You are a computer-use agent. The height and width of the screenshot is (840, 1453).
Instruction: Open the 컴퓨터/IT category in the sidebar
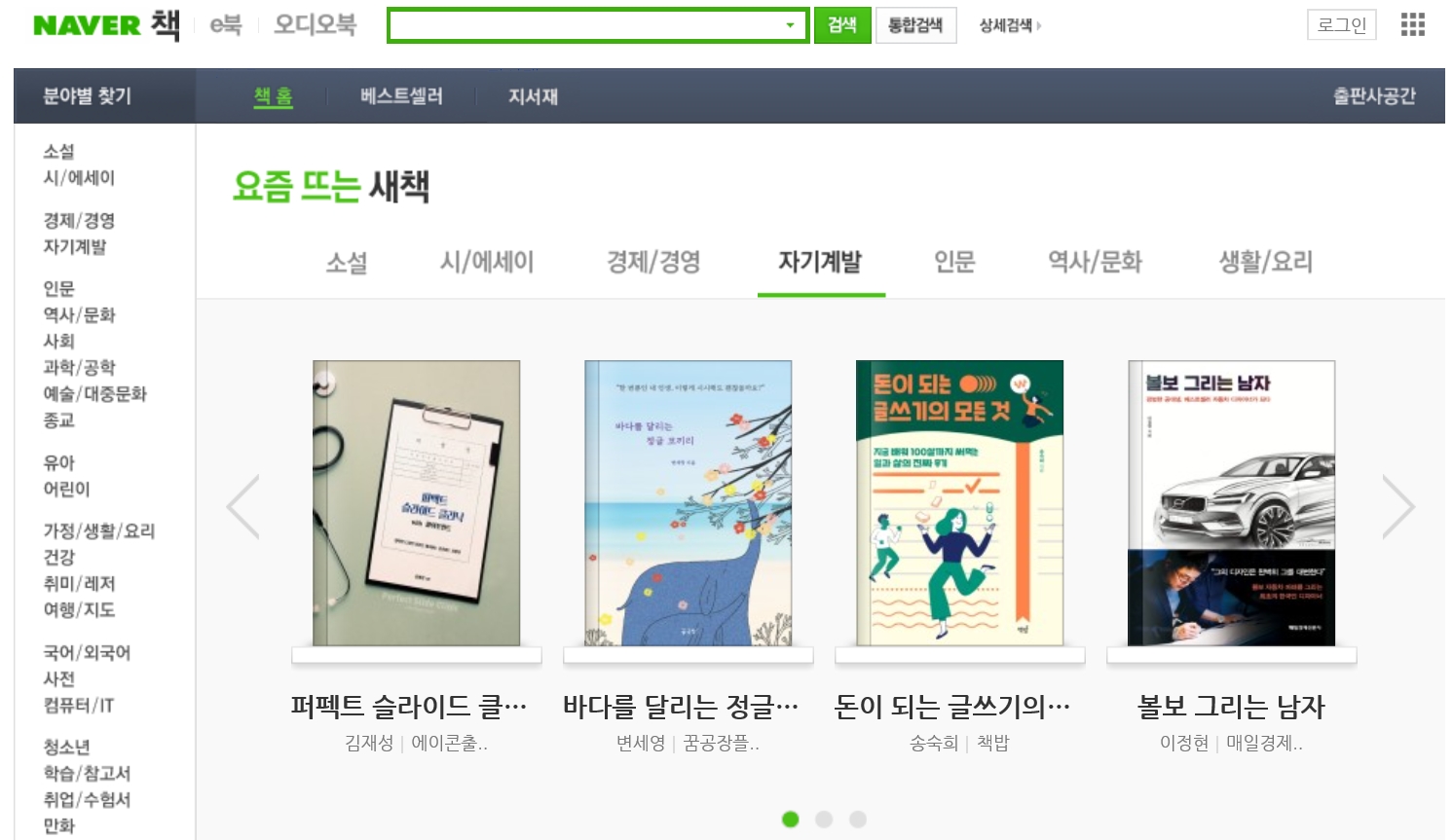[78, 705]
